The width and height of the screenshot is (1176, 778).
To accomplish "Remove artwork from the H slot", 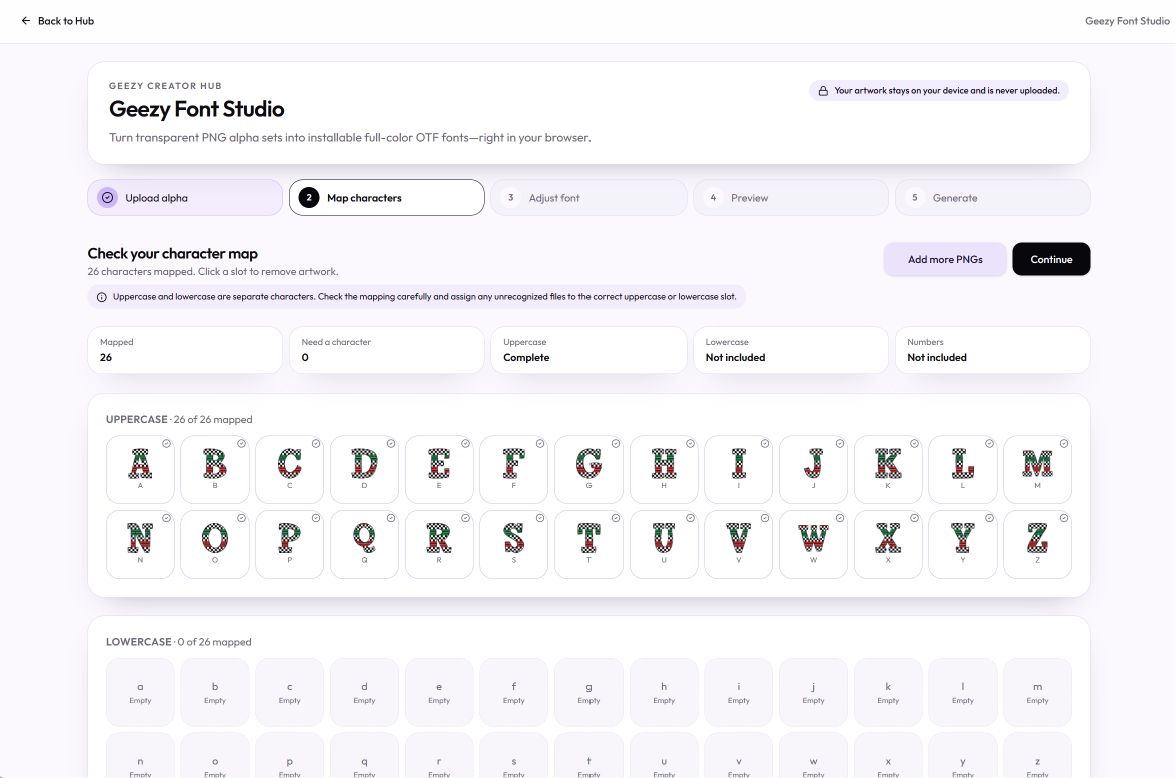I will (x=664, y=470).
